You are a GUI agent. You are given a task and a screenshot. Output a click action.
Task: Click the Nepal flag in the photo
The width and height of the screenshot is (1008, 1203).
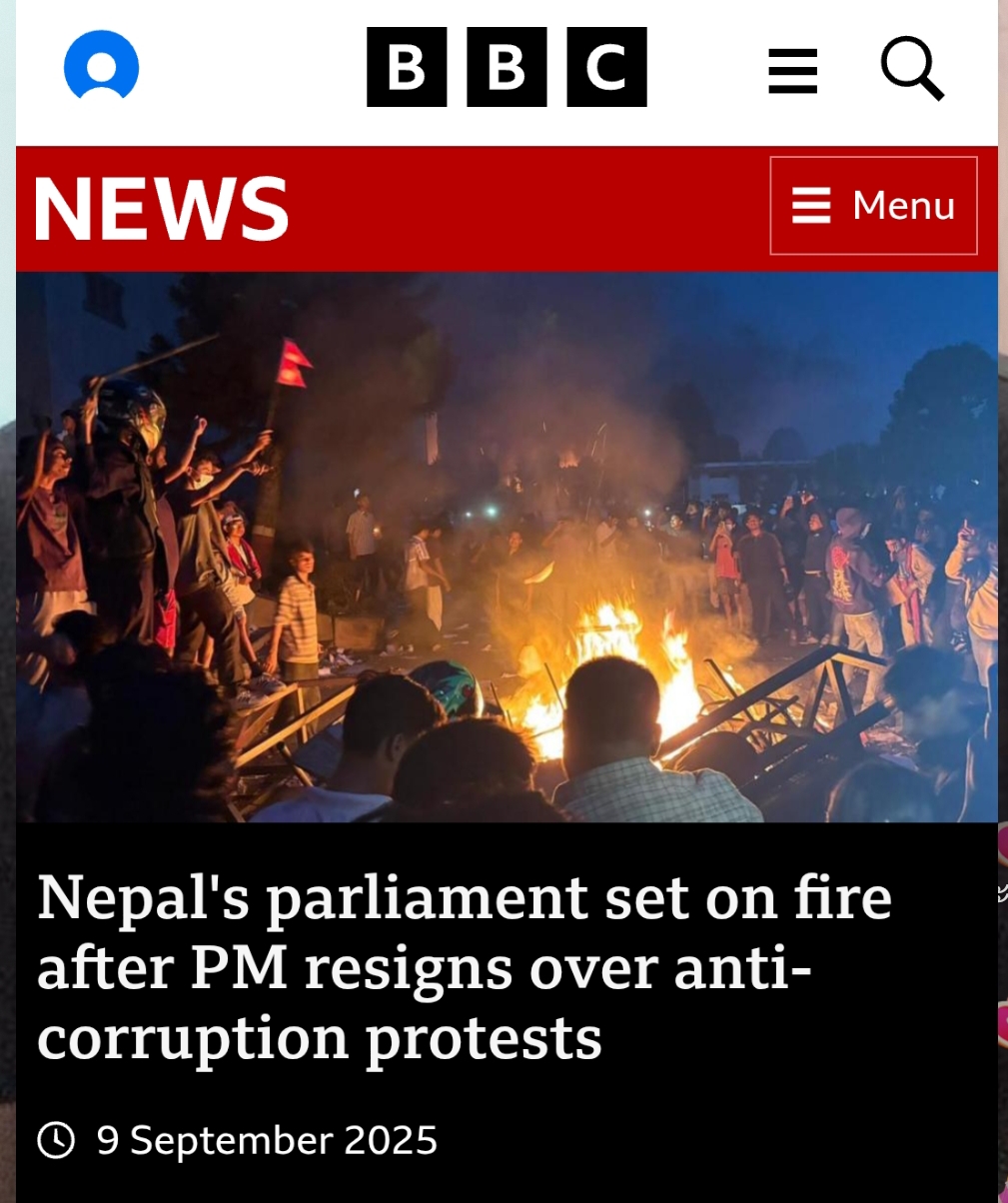[293, 363]
